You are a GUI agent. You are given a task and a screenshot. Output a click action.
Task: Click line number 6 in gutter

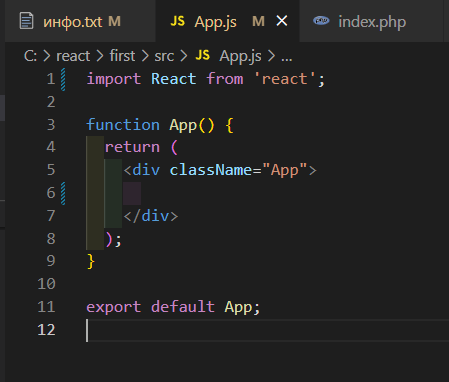coord(51,193)
